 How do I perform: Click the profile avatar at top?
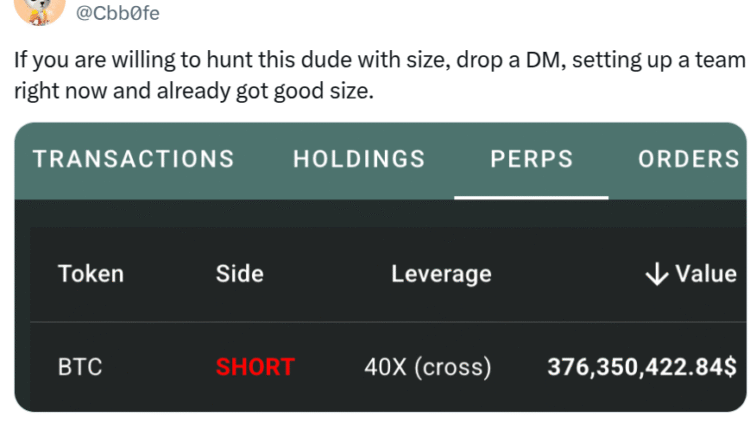click(39, 8)
